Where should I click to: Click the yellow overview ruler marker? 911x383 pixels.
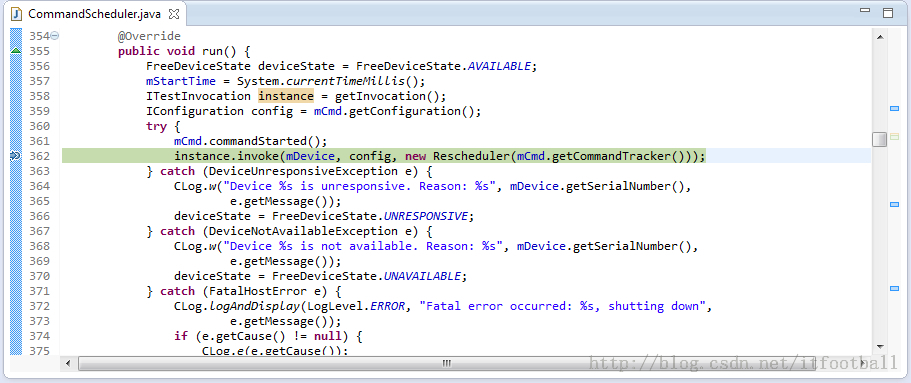(x=894, y=137)
